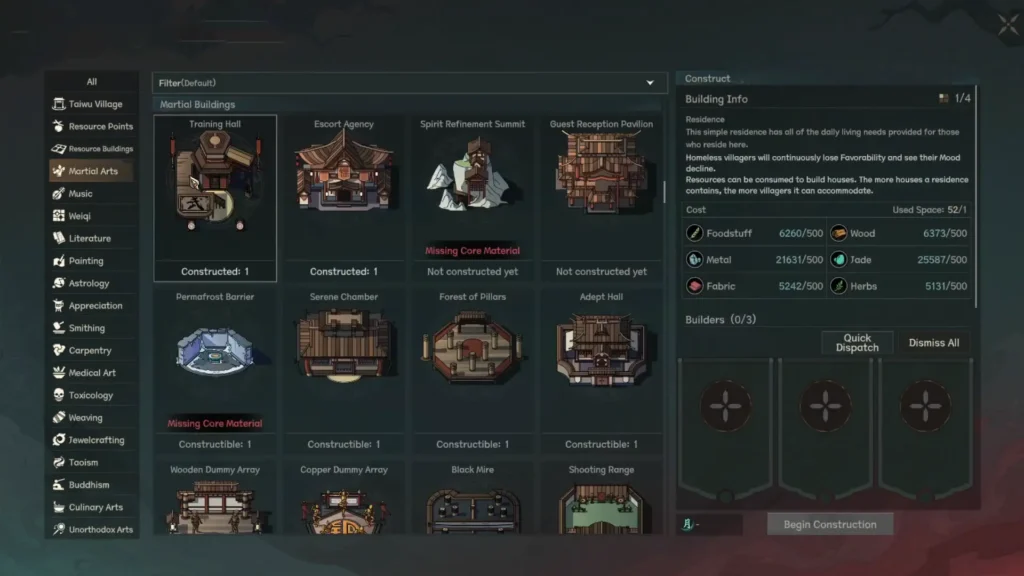Screen dimensions: 1024x576
Task: Select the Taiwu Village category icon
Action: pos(59,104)
